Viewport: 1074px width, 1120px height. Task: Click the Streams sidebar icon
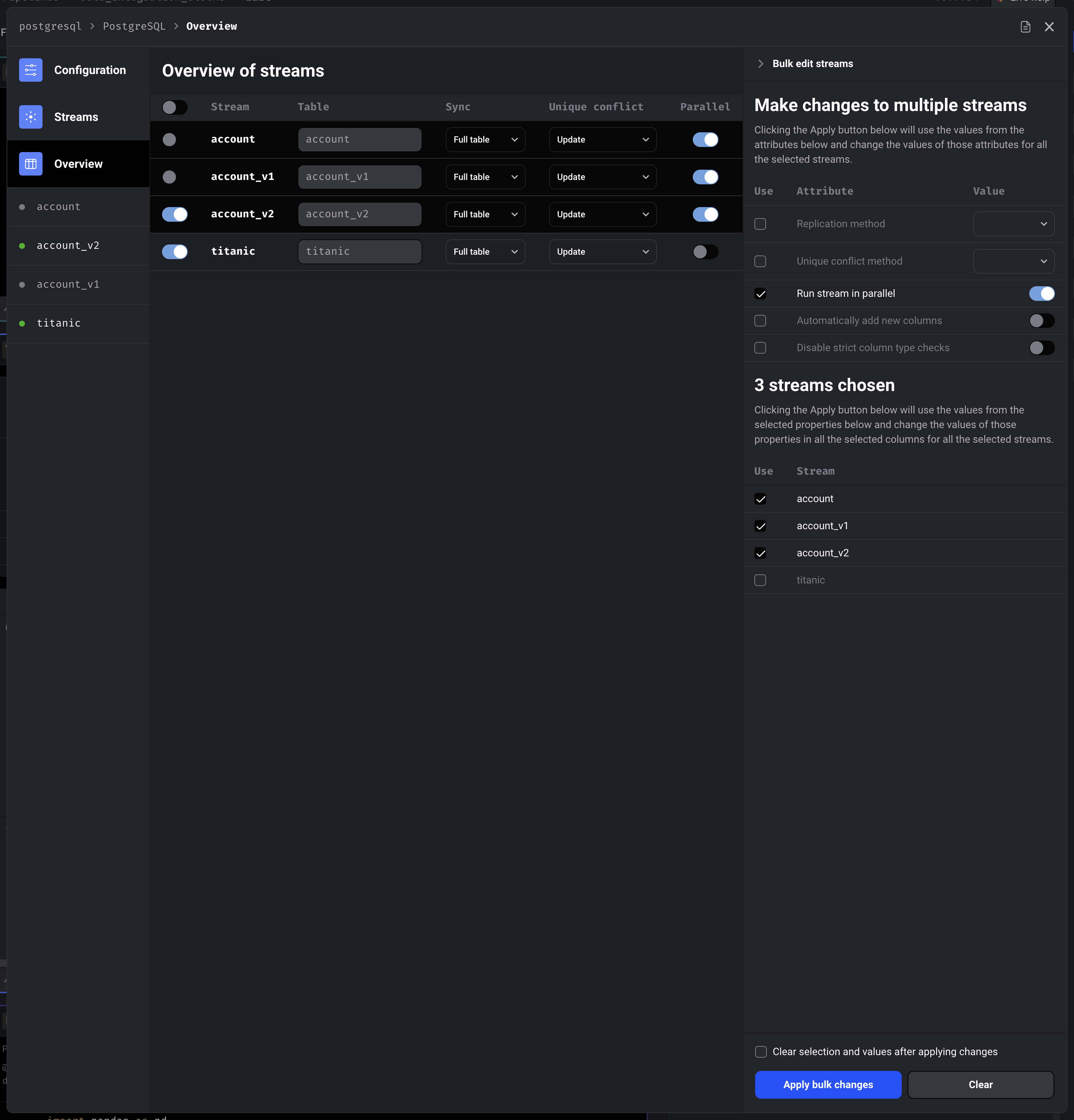(31, 117)
